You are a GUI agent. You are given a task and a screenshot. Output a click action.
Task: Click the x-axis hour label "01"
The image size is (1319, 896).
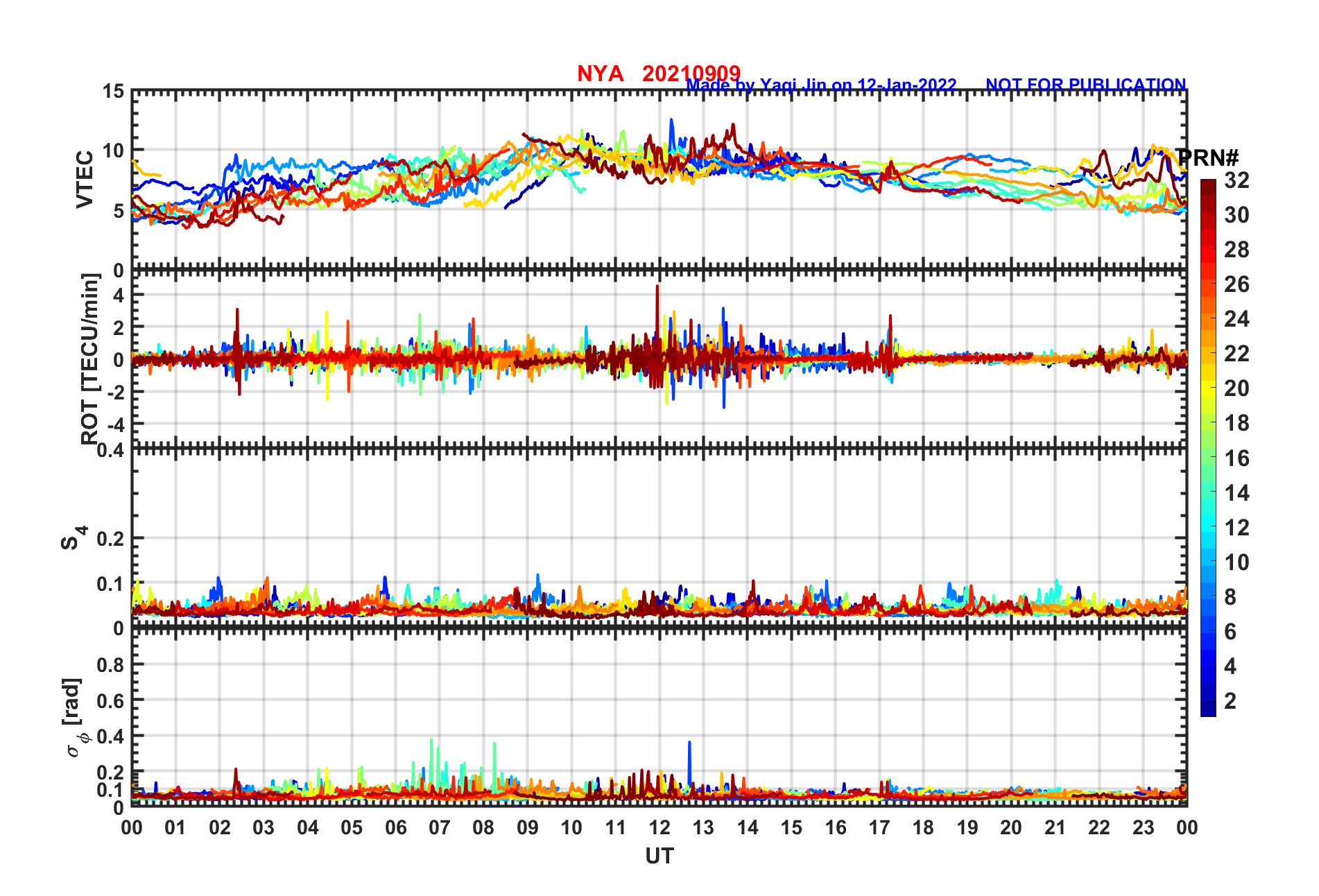tap(175, 827)
